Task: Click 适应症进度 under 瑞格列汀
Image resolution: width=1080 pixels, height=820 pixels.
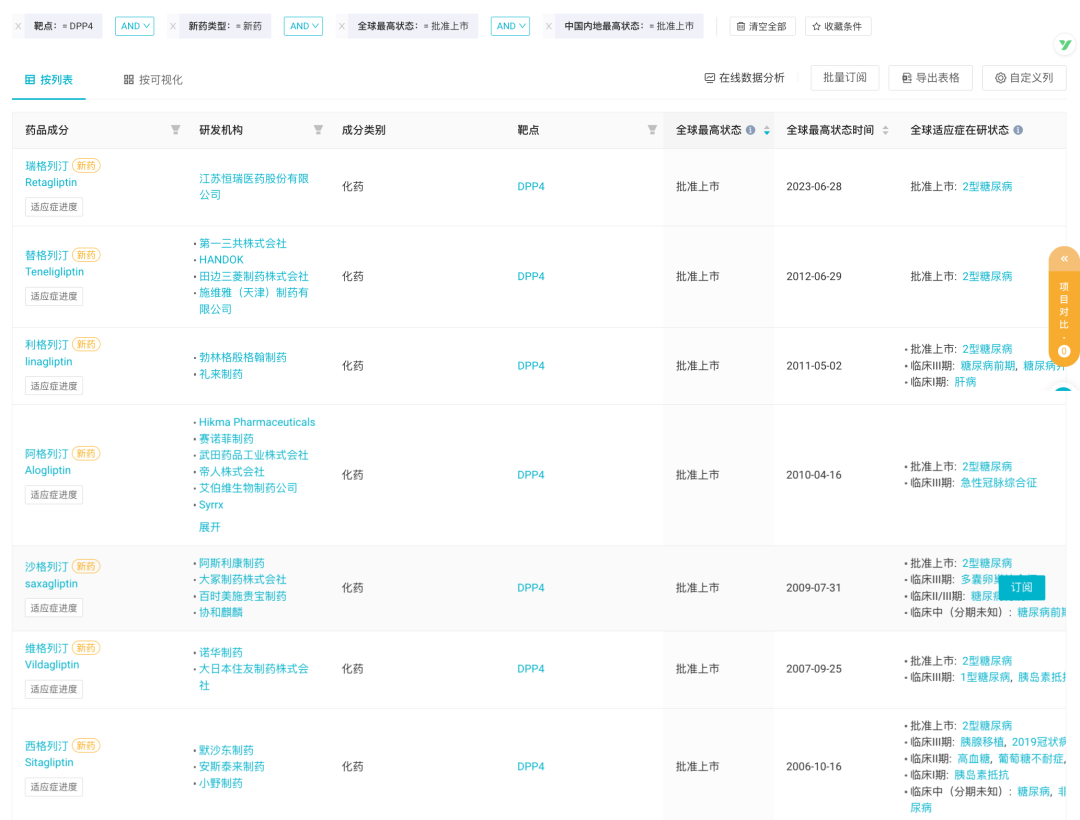Action: (54, 207)
